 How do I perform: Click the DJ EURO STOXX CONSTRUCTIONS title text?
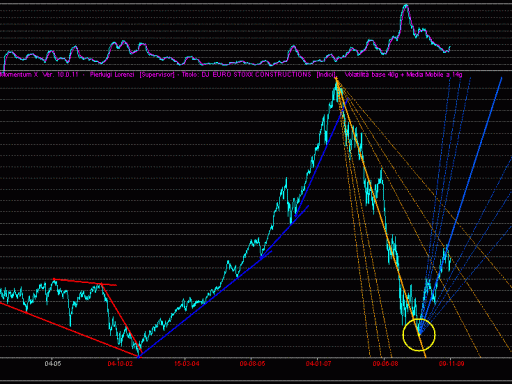coord(256,75)
